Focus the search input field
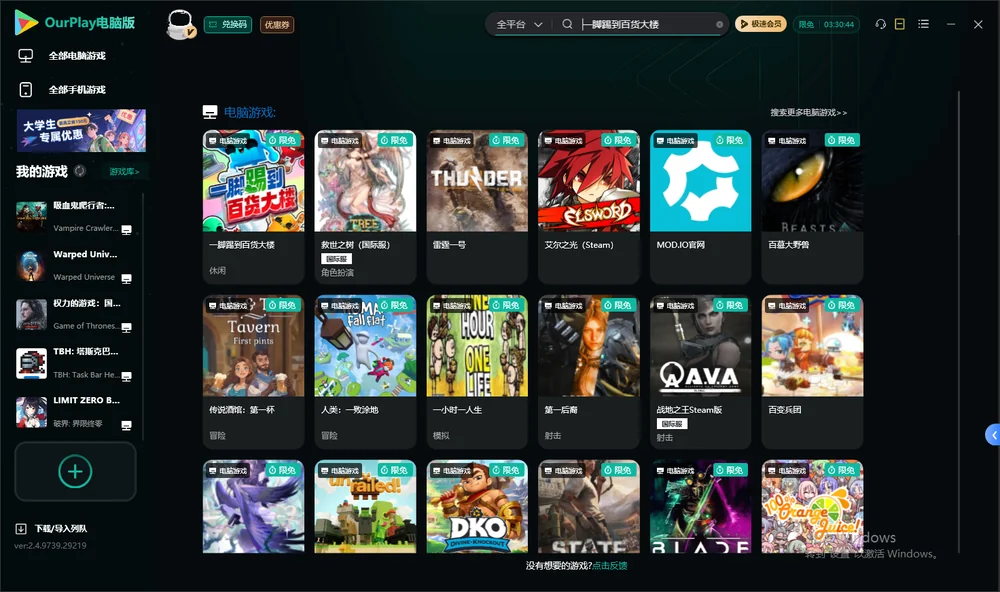Screen dimensions: 1000x592 (x=646, y=24)
